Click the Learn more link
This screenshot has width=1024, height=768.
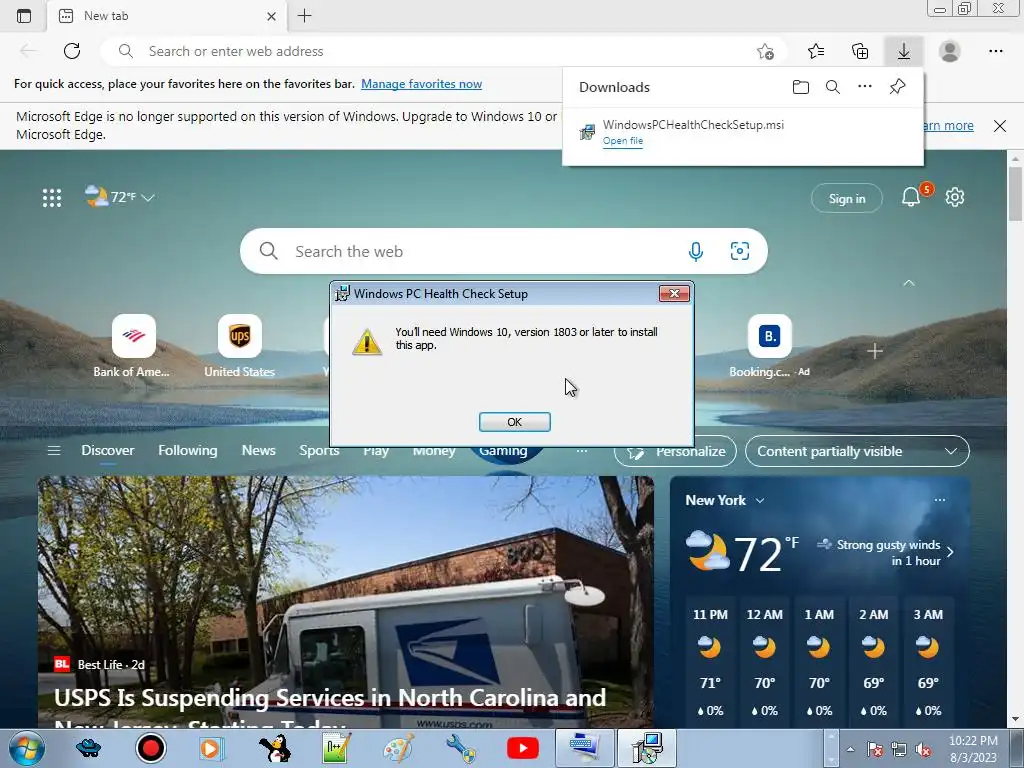(x=948, y=125)
